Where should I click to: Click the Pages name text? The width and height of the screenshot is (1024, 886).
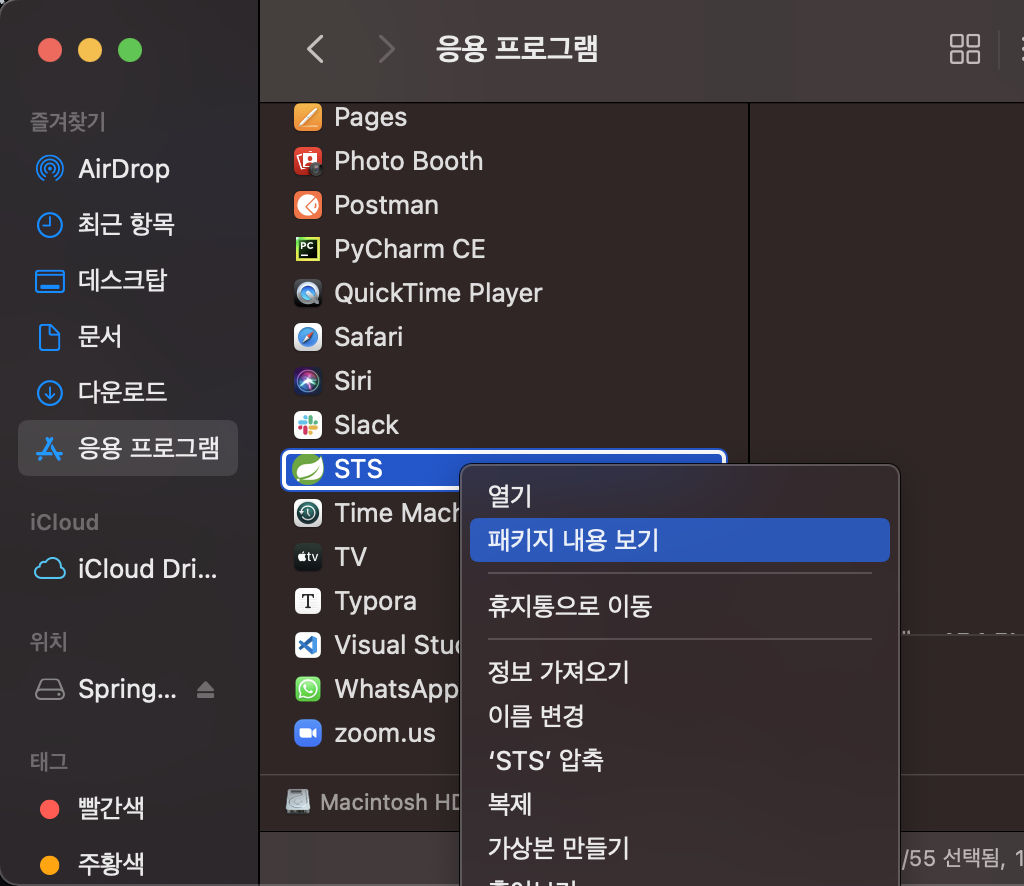click(x=370, y=118)
